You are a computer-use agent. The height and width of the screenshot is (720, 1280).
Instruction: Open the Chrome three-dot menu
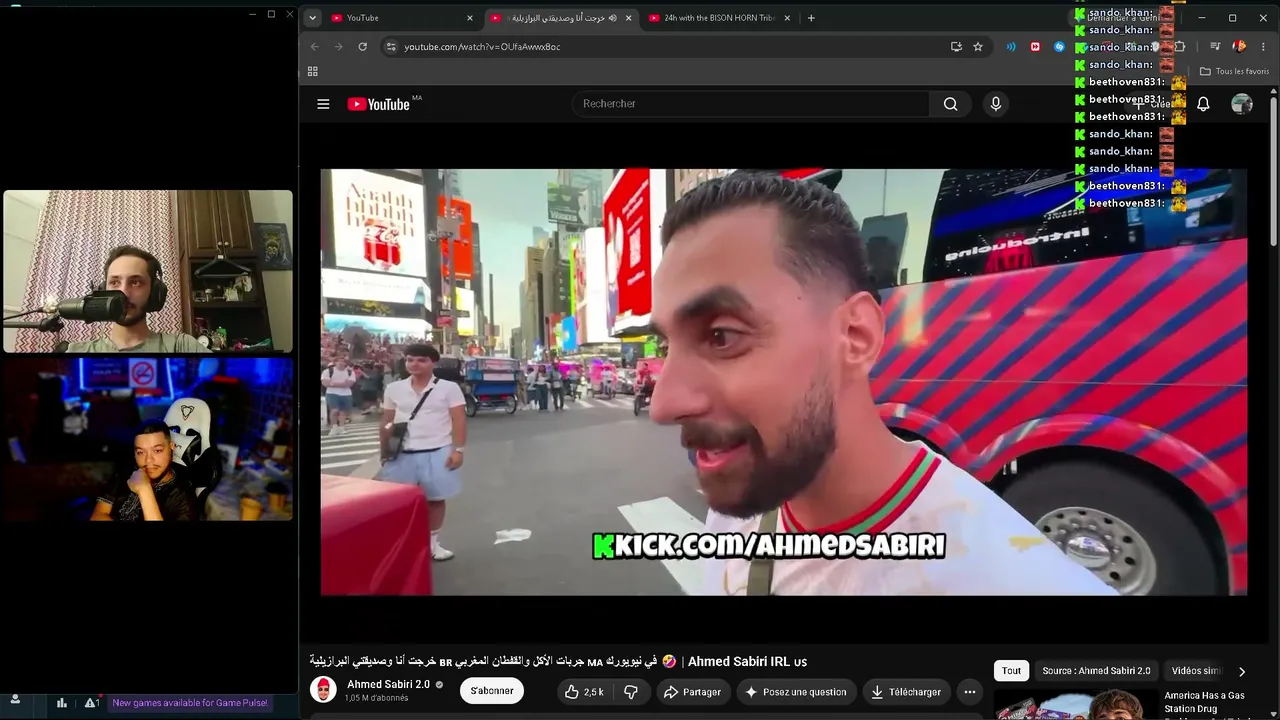pyautogui.click(x=1264, y=46)
